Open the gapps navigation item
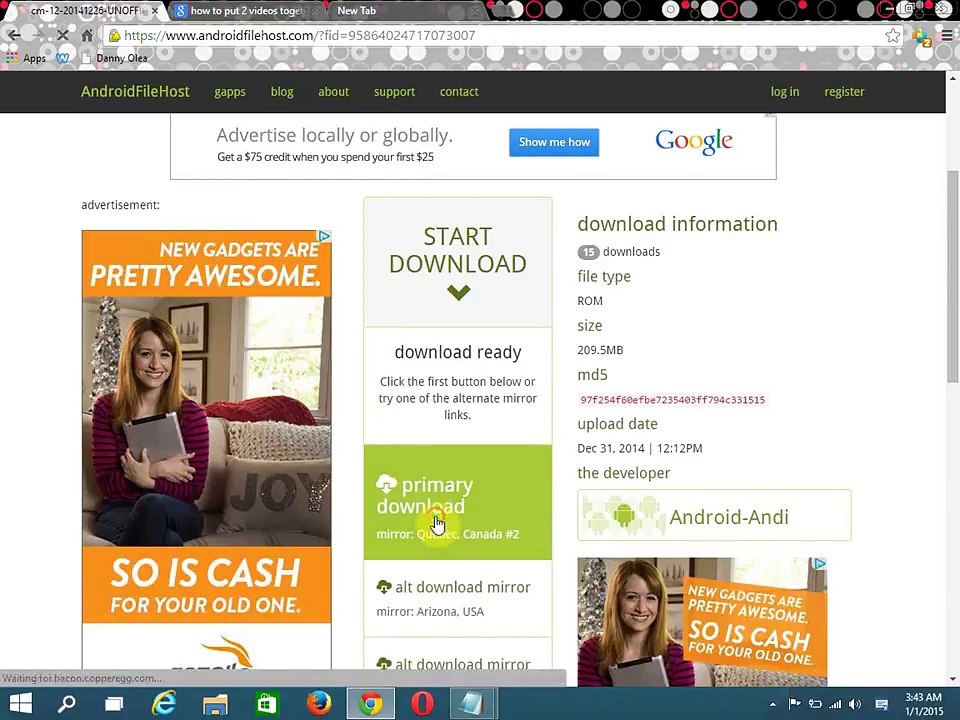This screenshot has height=720, width=960. pyautogui.click(x=230, y=92)
